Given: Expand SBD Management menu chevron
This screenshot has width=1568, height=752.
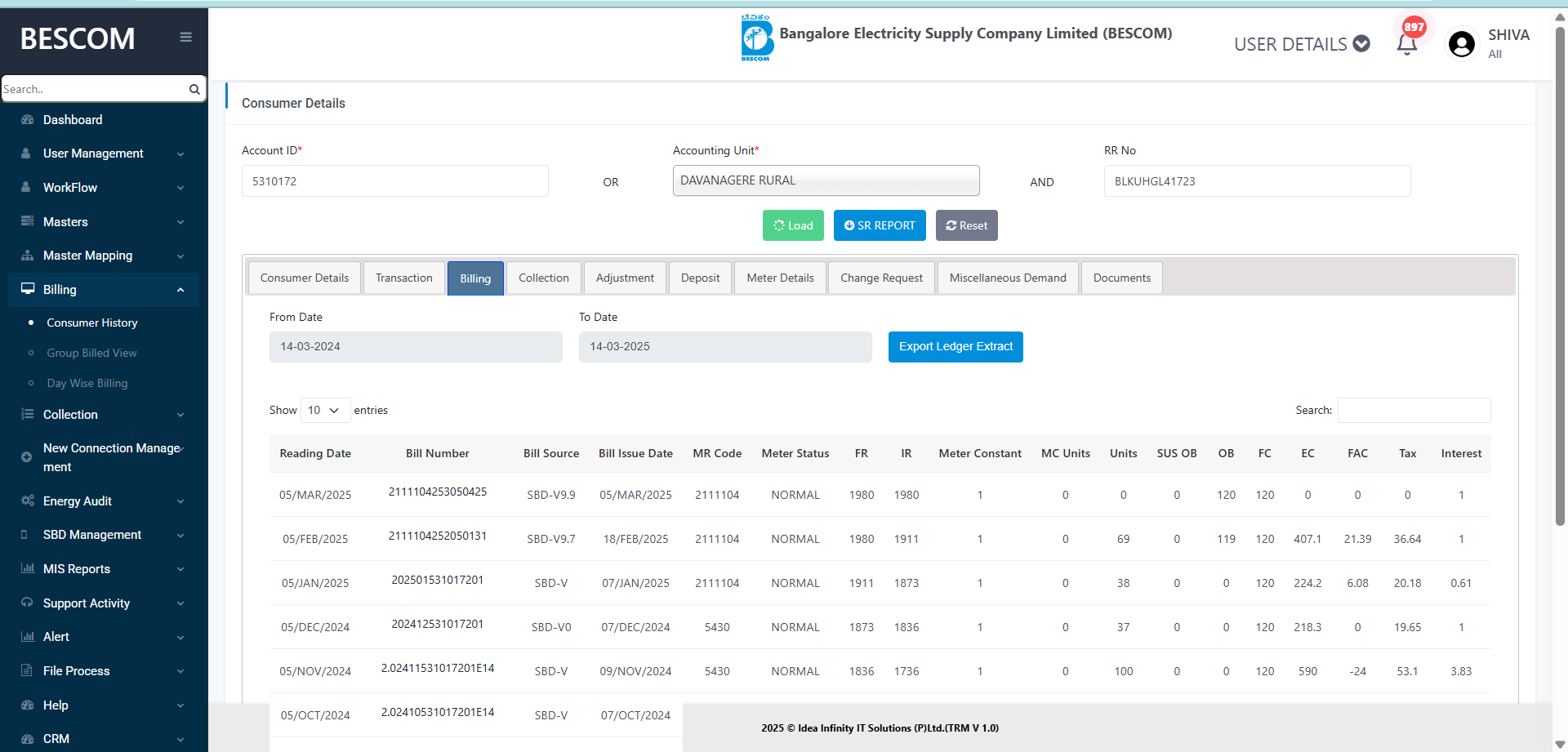Looking at the screenshot, I should pos(180,536).
